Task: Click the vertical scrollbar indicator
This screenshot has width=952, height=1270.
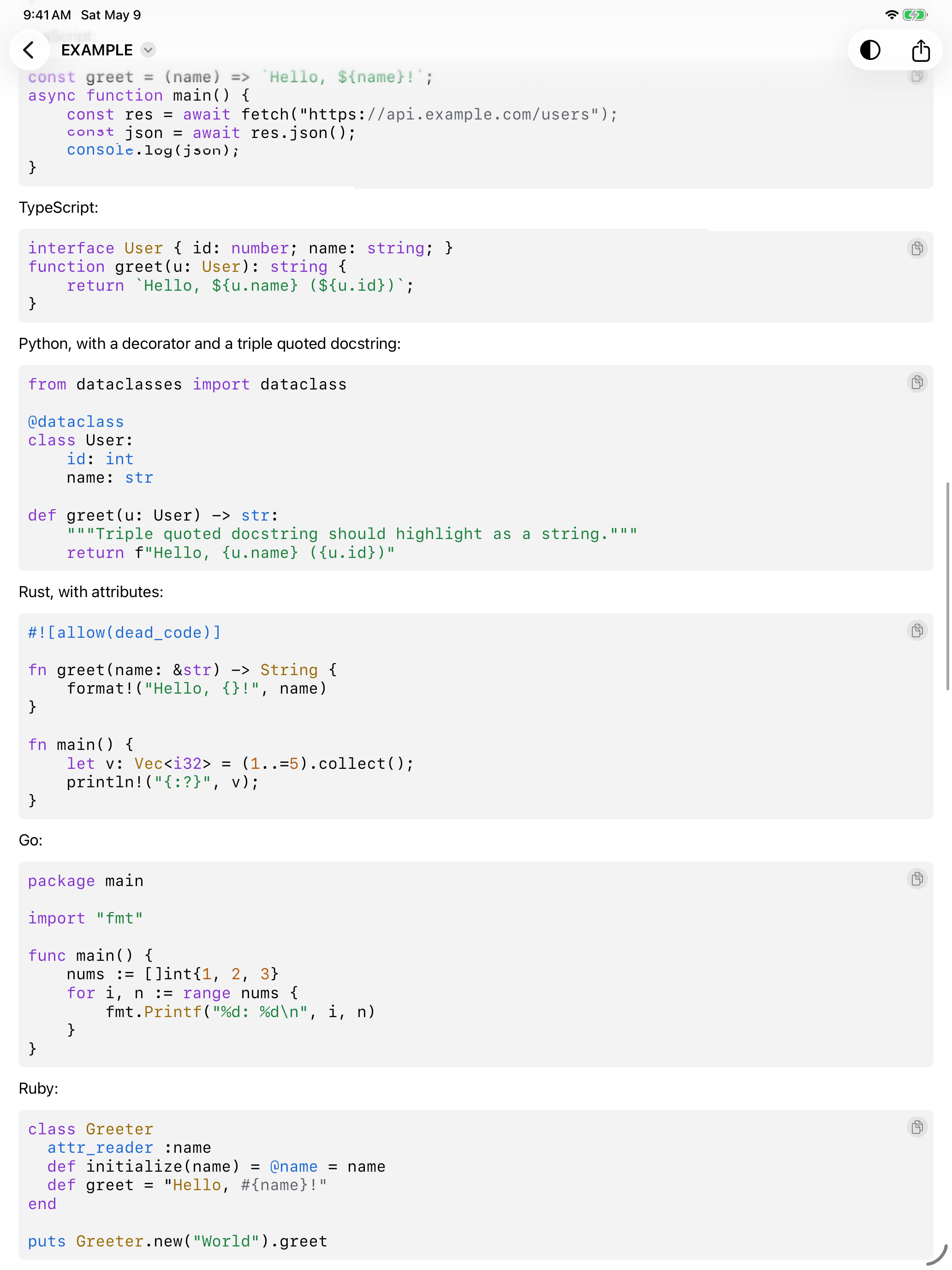Action: click(x=947, y=586)
